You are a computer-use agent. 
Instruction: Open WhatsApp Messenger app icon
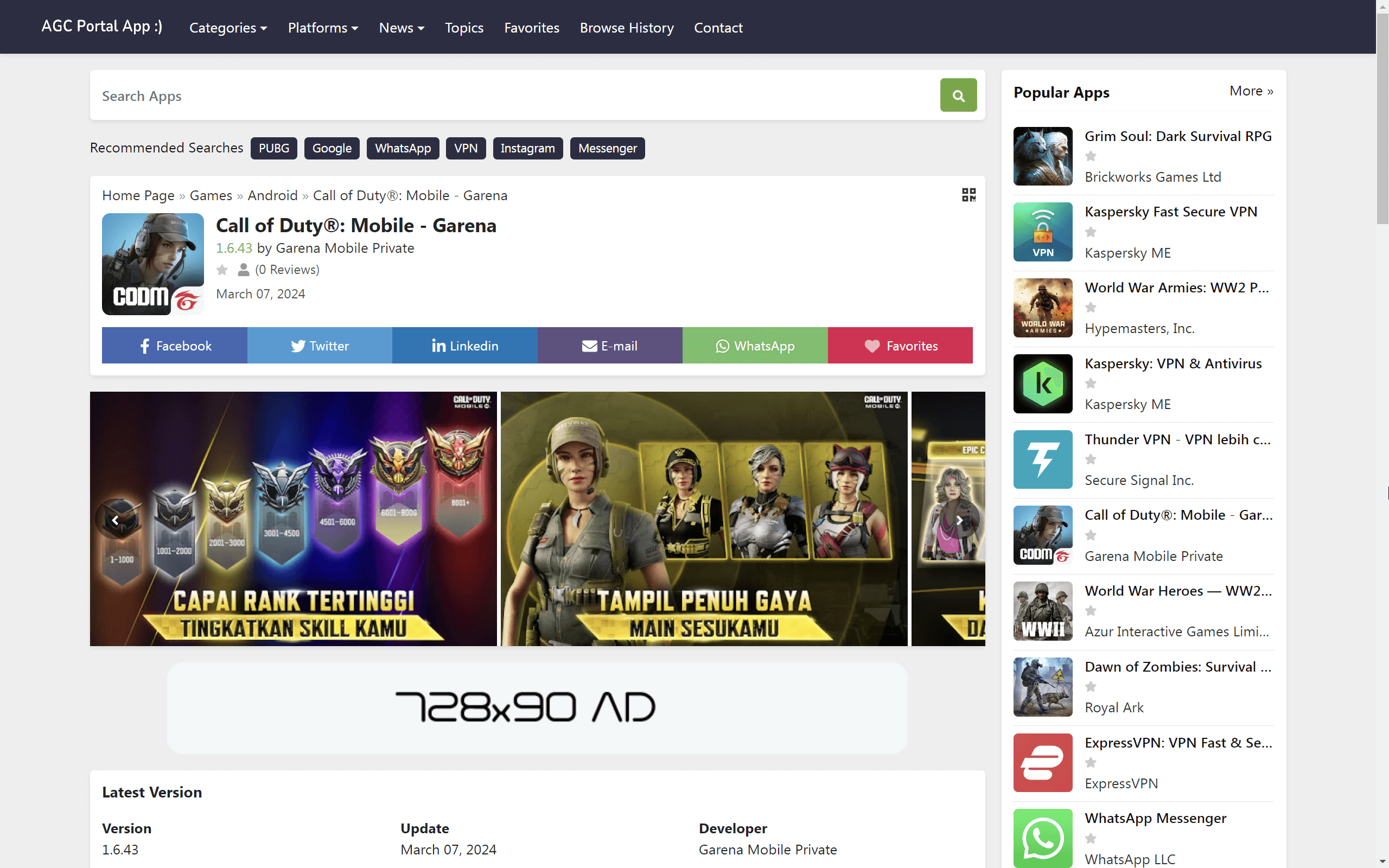coord(1043,838)
